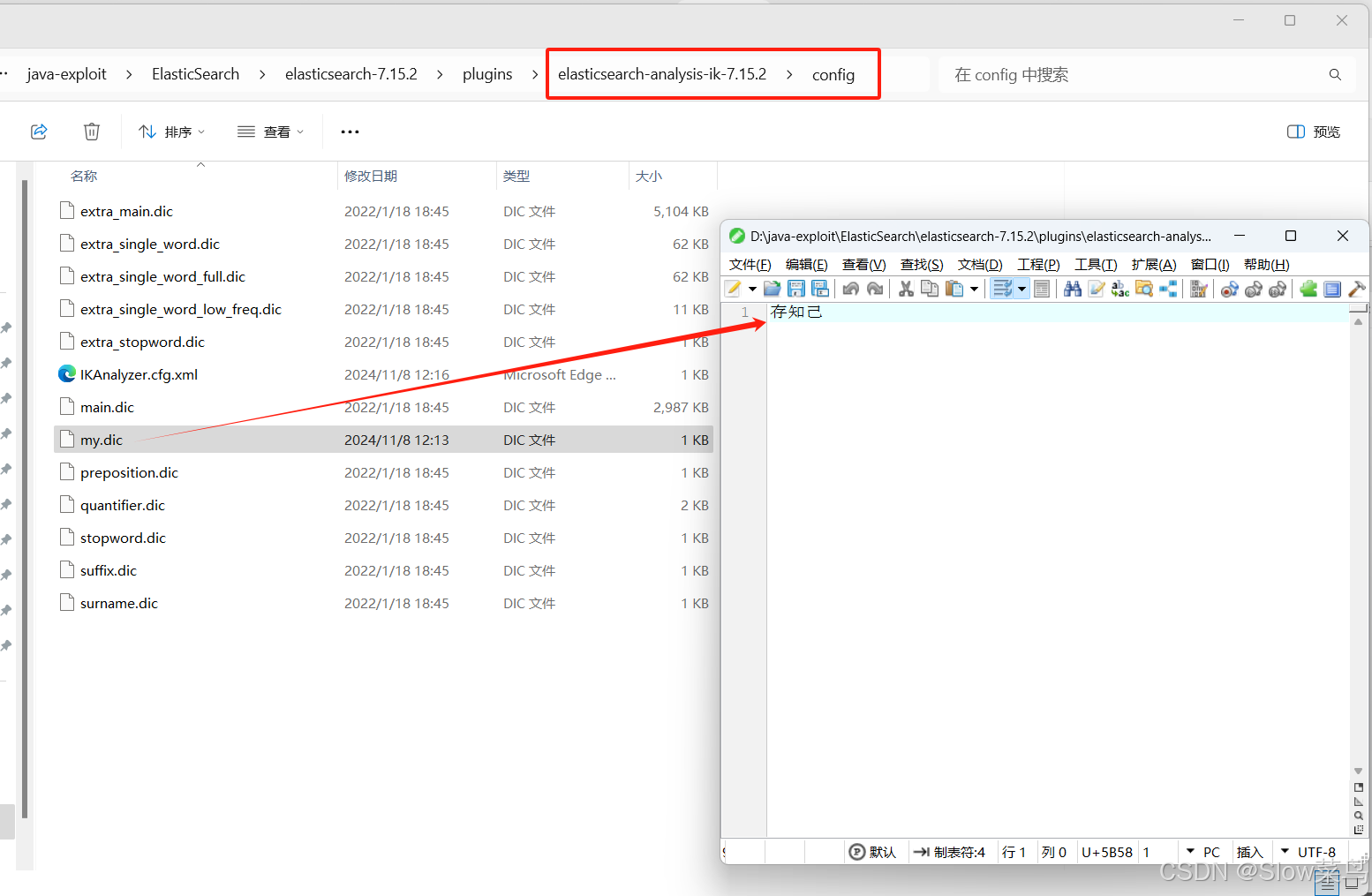The width and height of the screenshot is (1372, 896).
Task: Click editor scrollbar down arrow
Action: coord(1358,771)
